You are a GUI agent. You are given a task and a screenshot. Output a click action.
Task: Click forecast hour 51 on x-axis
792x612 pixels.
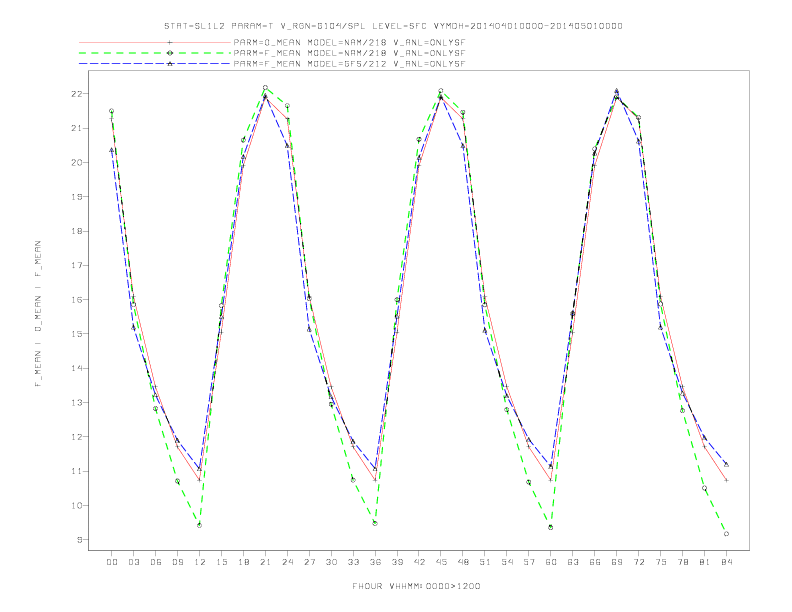[485, 562]
